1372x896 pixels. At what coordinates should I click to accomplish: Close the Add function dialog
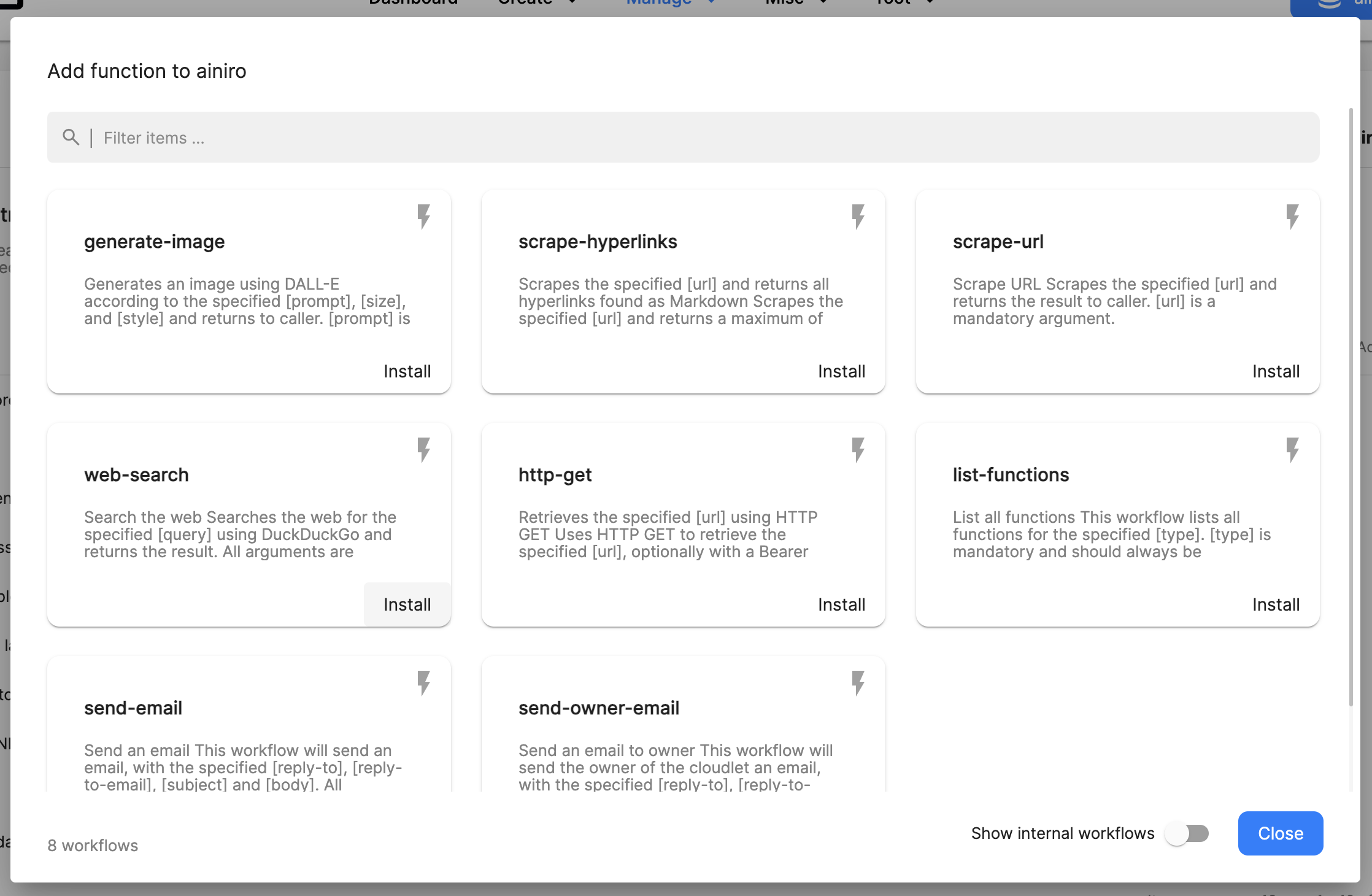[x=1280, y=833]
